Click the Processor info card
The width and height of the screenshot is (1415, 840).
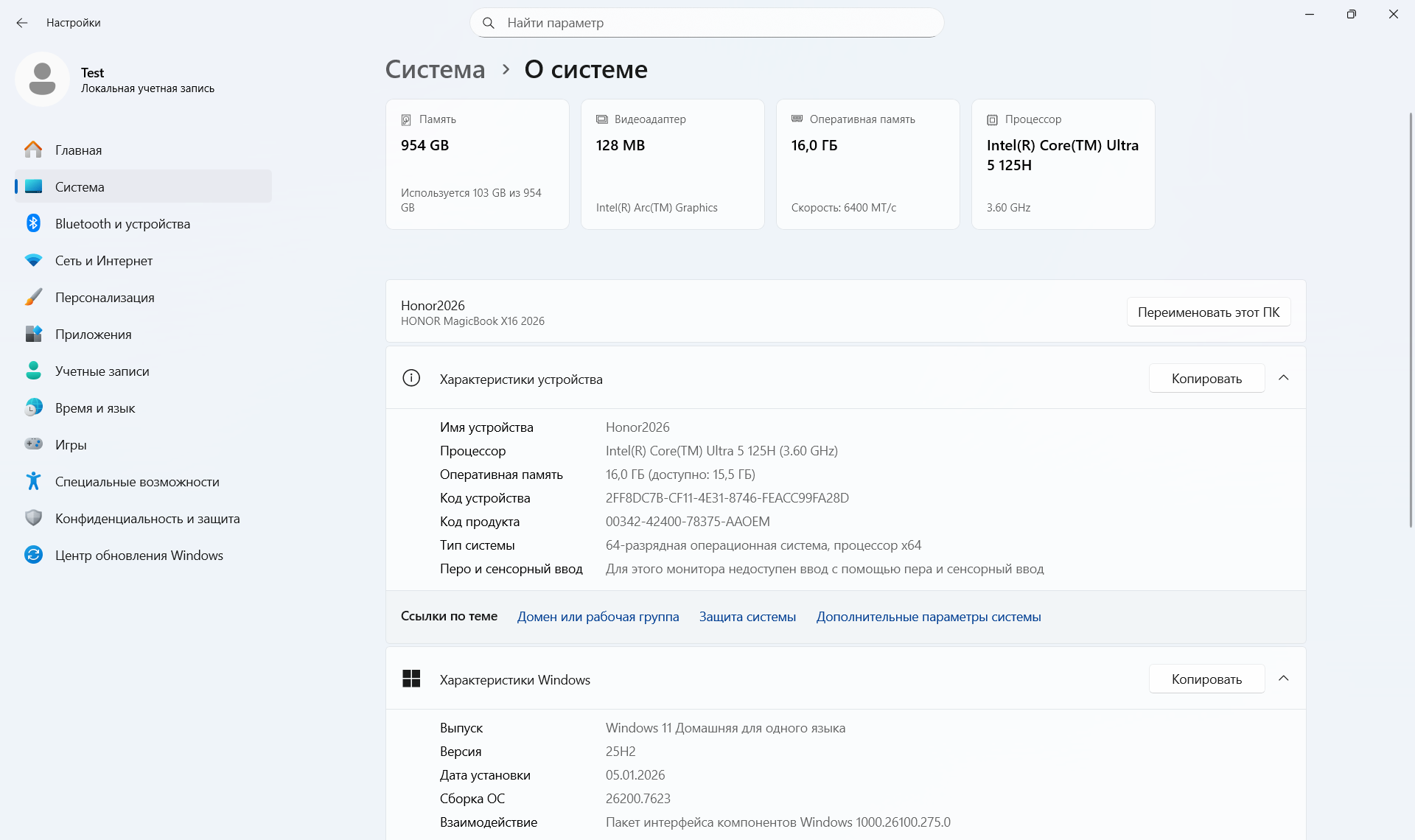[x=1063, y=164]
